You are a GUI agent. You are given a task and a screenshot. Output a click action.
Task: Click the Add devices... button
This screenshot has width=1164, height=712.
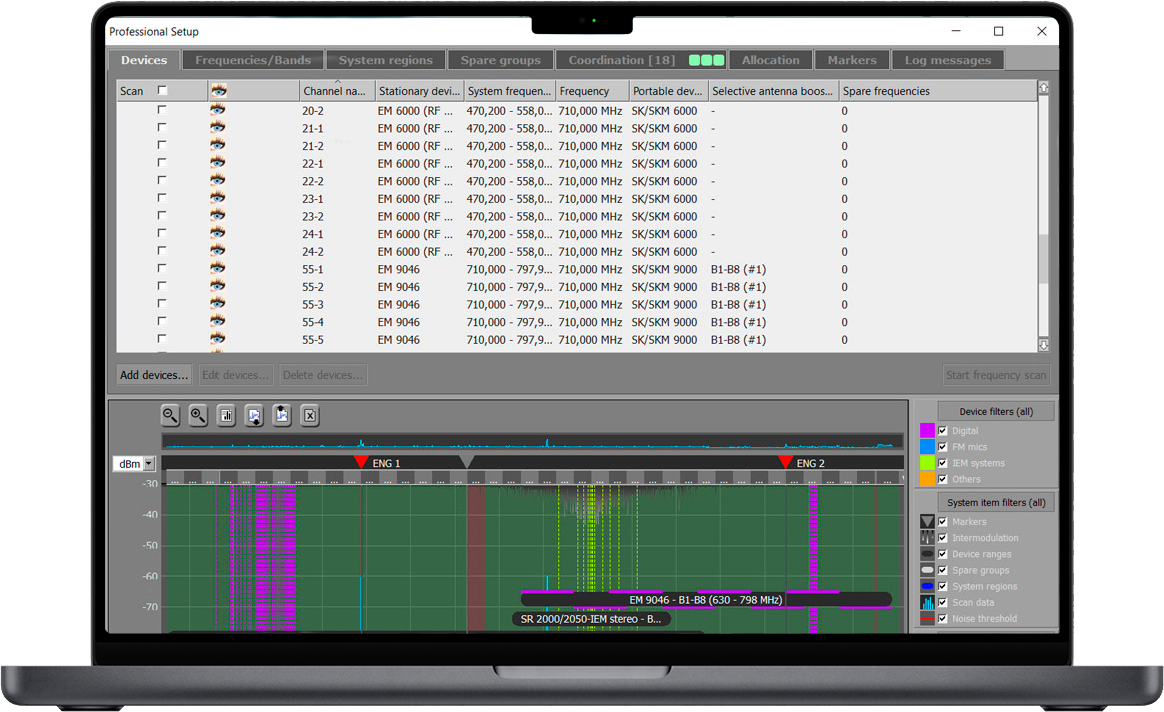[x=154, y=375]
